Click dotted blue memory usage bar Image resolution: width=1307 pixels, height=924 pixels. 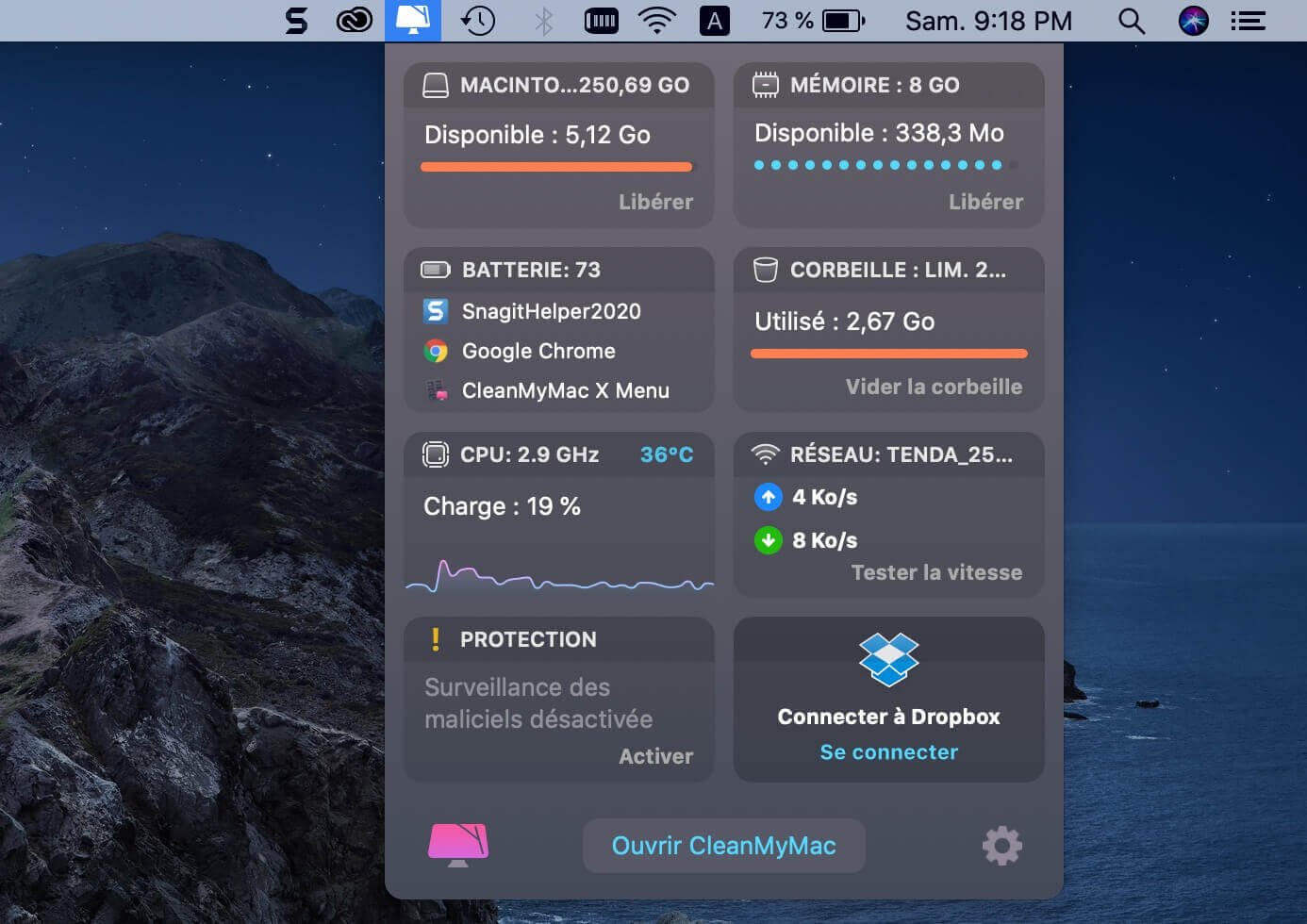pyautogui.click(x=885, y=165)
